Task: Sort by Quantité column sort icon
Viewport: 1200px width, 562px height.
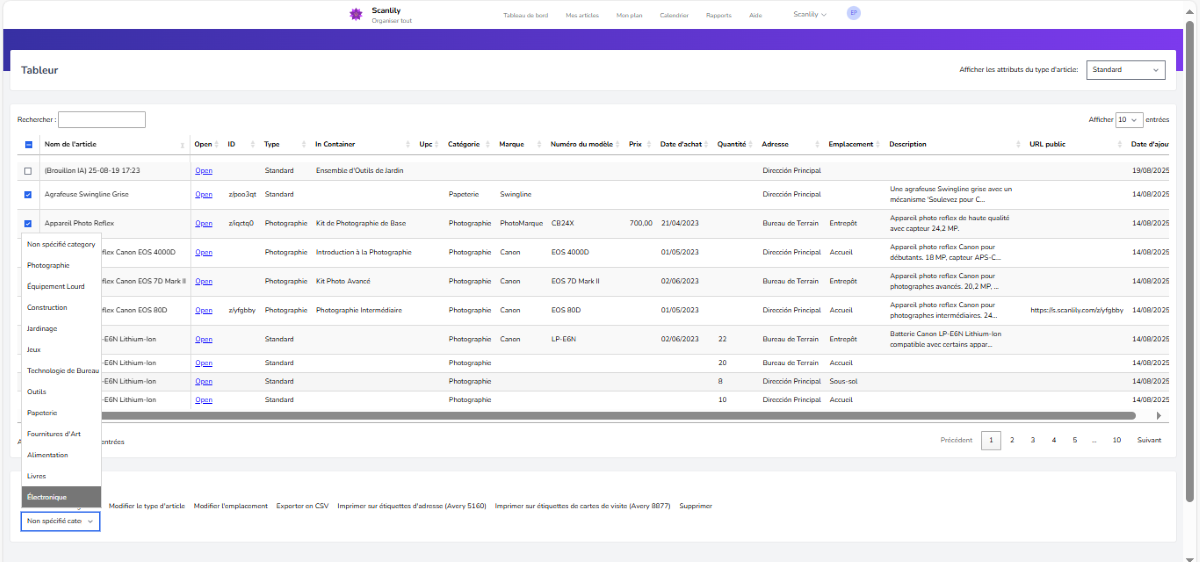Action: [751, 145]
